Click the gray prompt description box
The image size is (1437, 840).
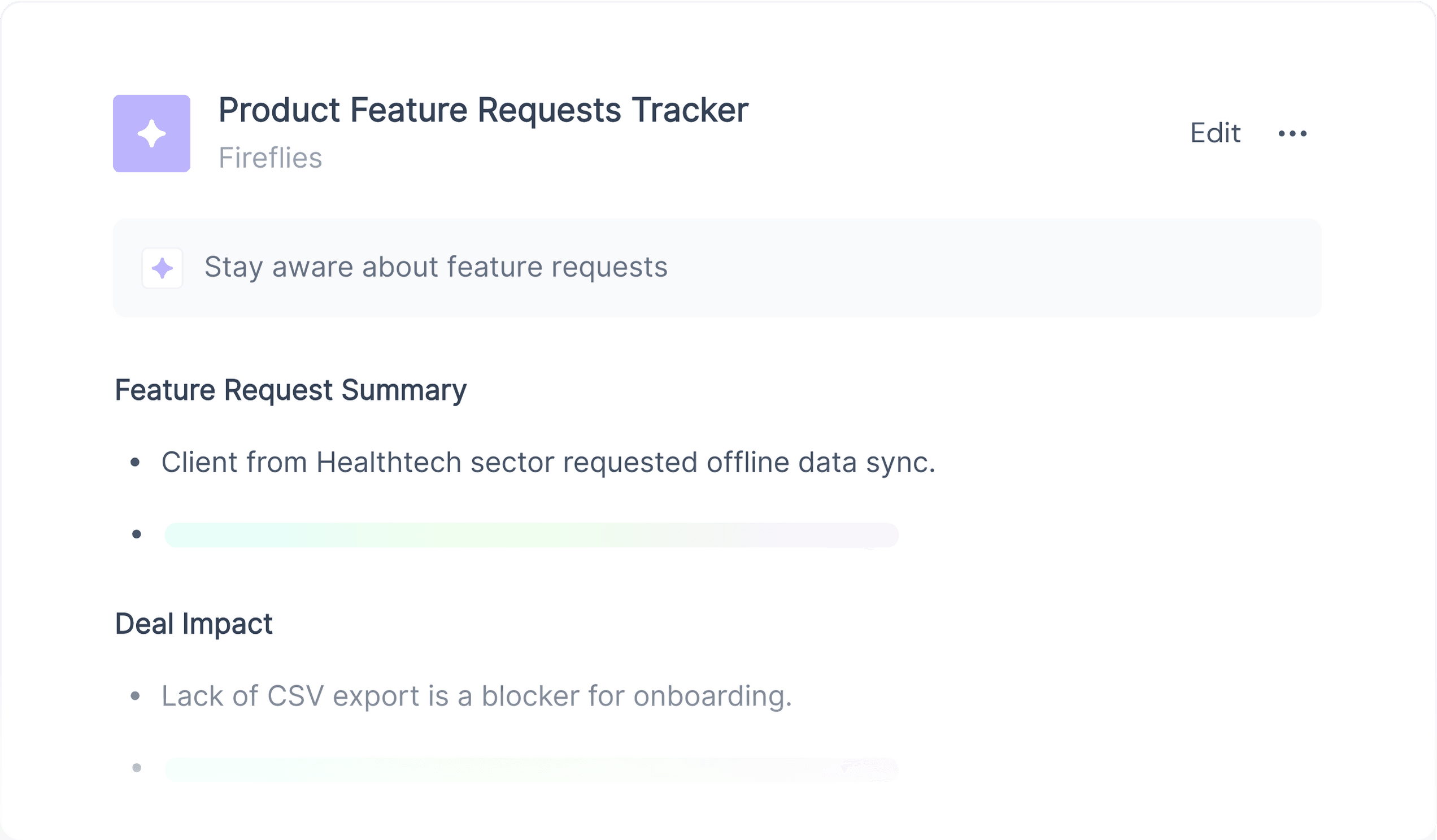point(717,267)
